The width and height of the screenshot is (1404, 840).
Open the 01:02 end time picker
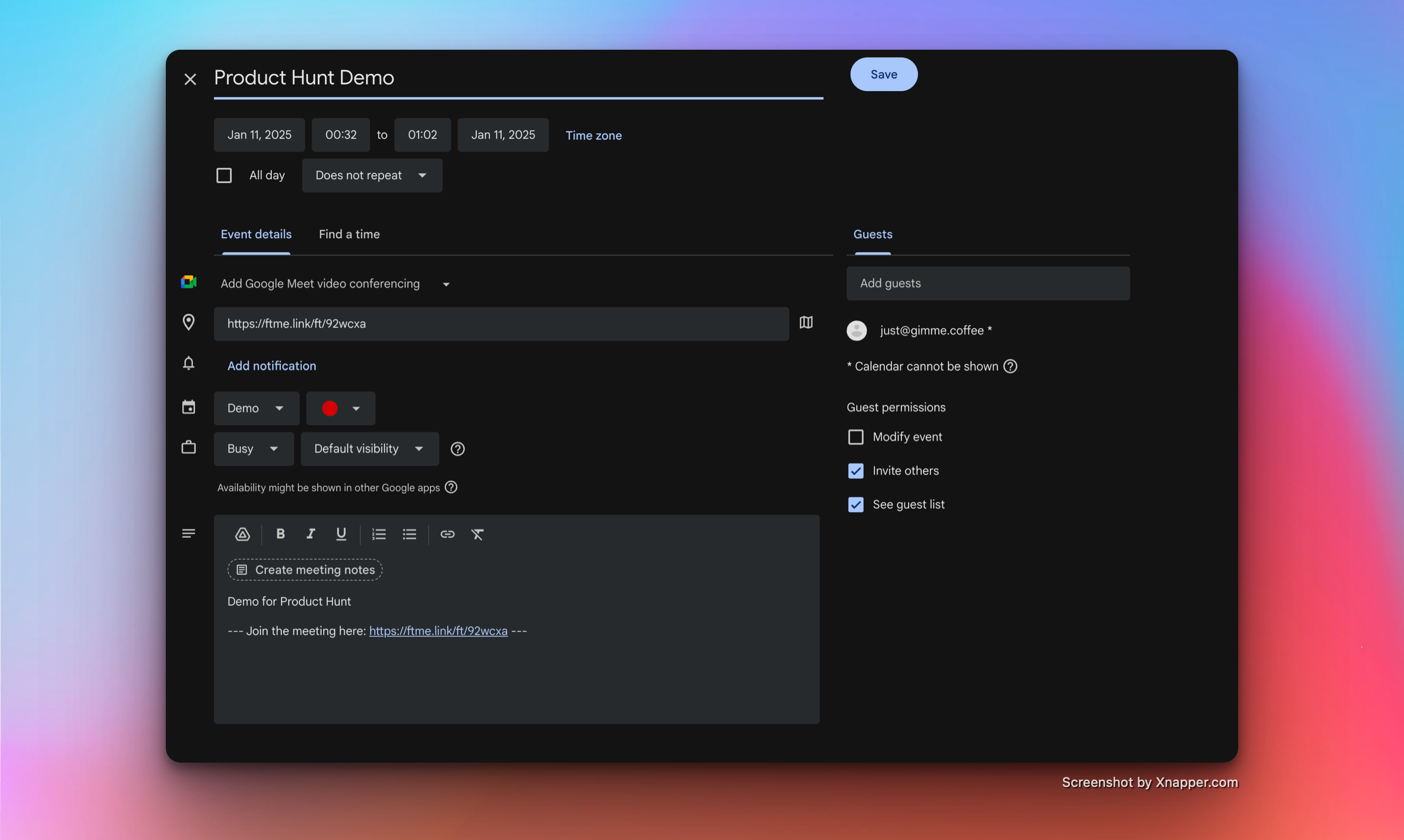(x=422, y=135)
